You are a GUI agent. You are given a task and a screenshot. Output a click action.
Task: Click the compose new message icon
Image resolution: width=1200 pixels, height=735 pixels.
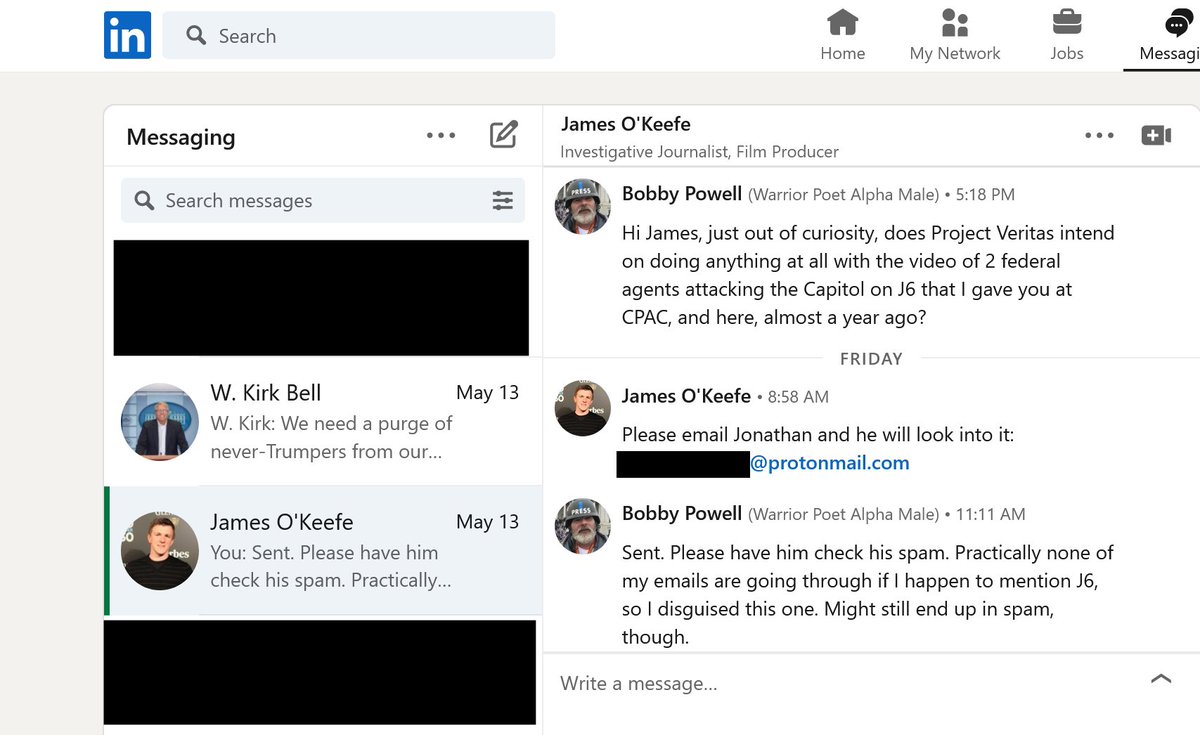click(503, 135)
